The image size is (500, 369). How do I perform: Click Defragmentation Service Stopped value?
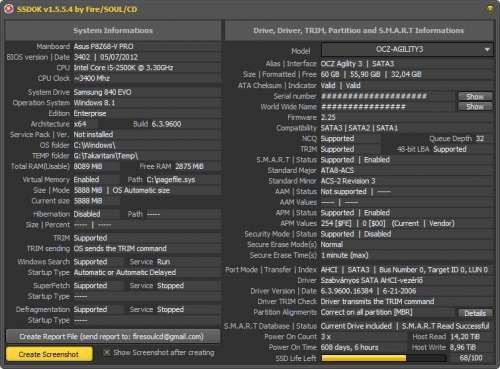pyautogui.click(x=170, y=309)
